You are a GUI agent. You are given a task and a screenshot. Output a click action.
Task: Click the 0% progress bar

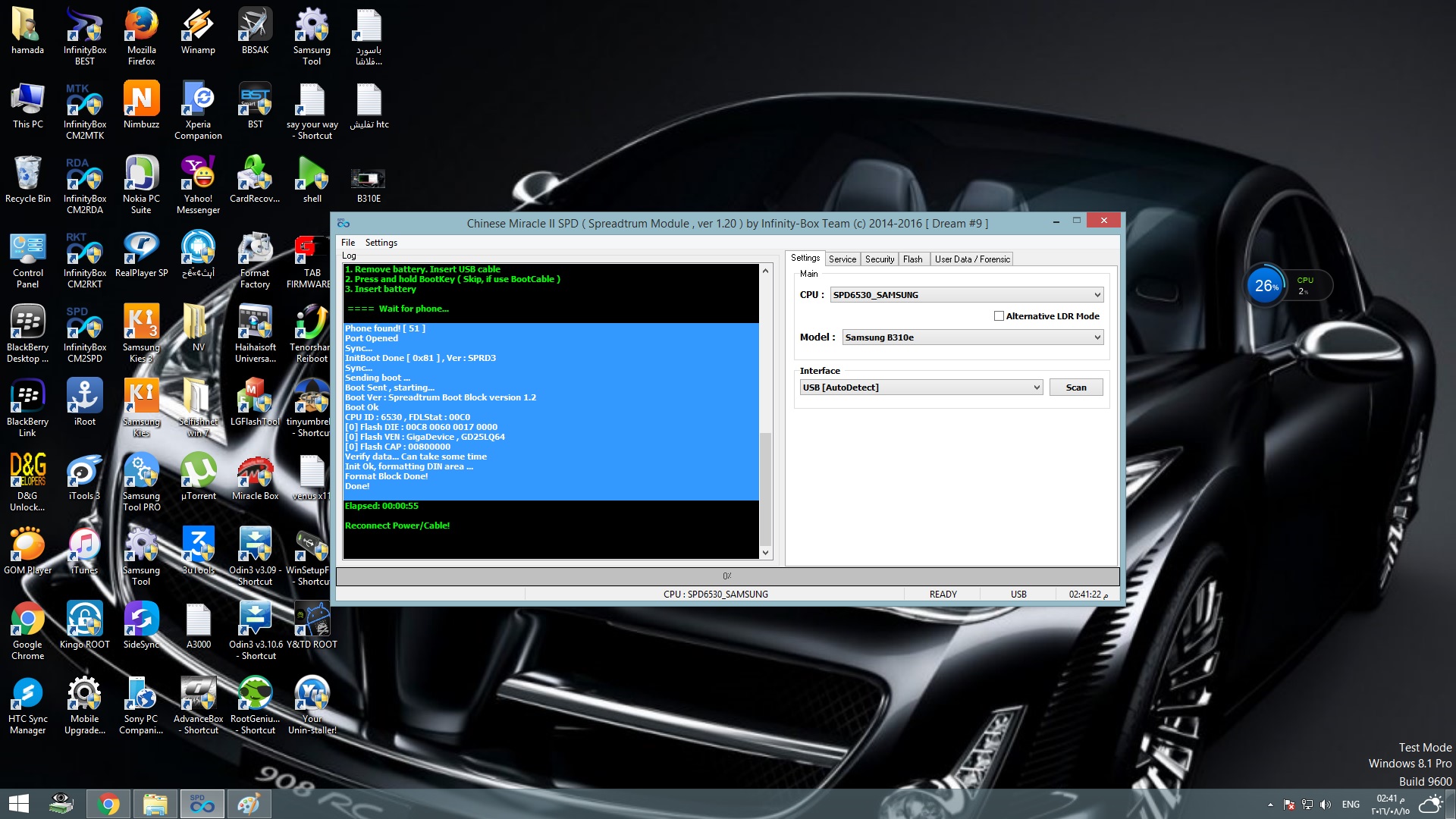727,576
